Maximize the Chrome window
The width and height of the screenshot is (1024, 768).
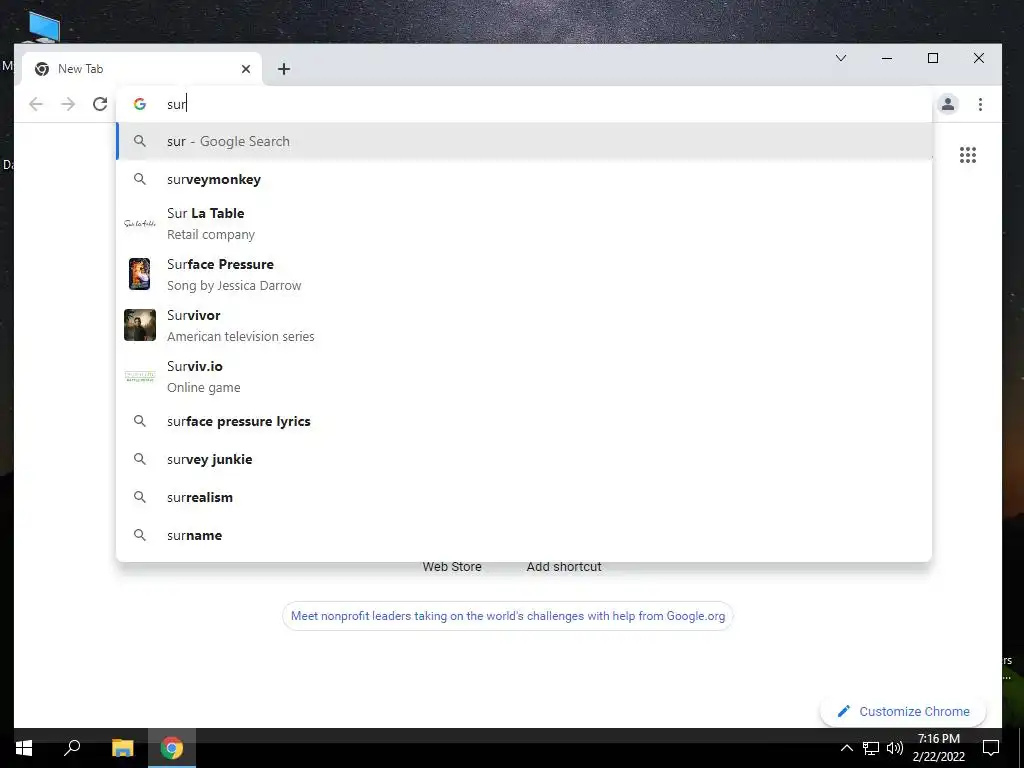pos(933,58)
